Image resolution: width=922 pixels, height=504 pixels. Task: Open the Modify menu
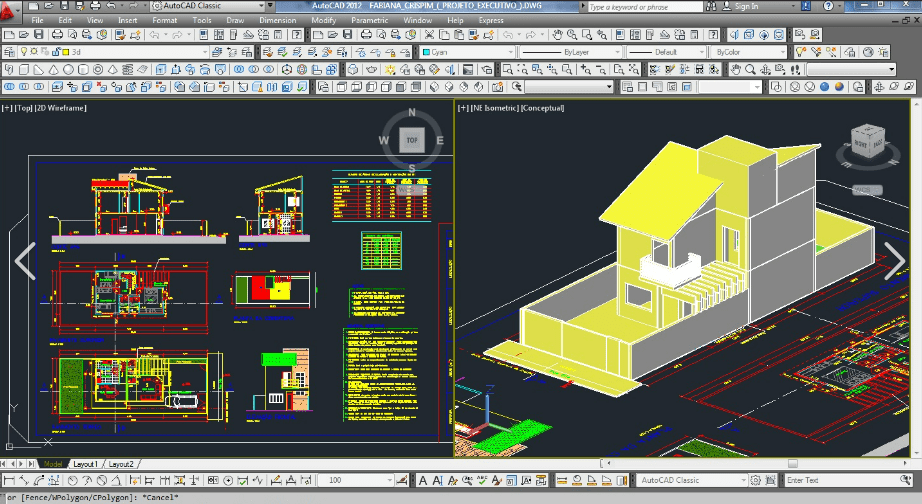pyautogui.click(x=323, y=20)
